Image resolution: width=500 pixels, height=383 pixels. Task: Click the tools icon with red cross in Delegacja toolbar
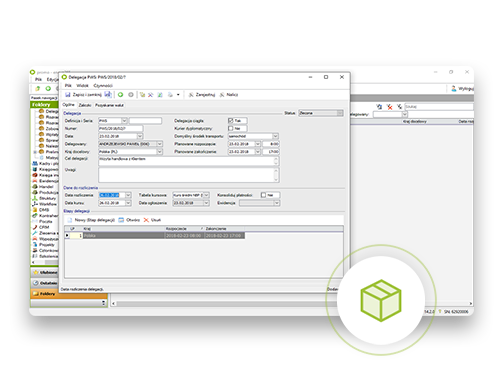(x=151, y=95)
